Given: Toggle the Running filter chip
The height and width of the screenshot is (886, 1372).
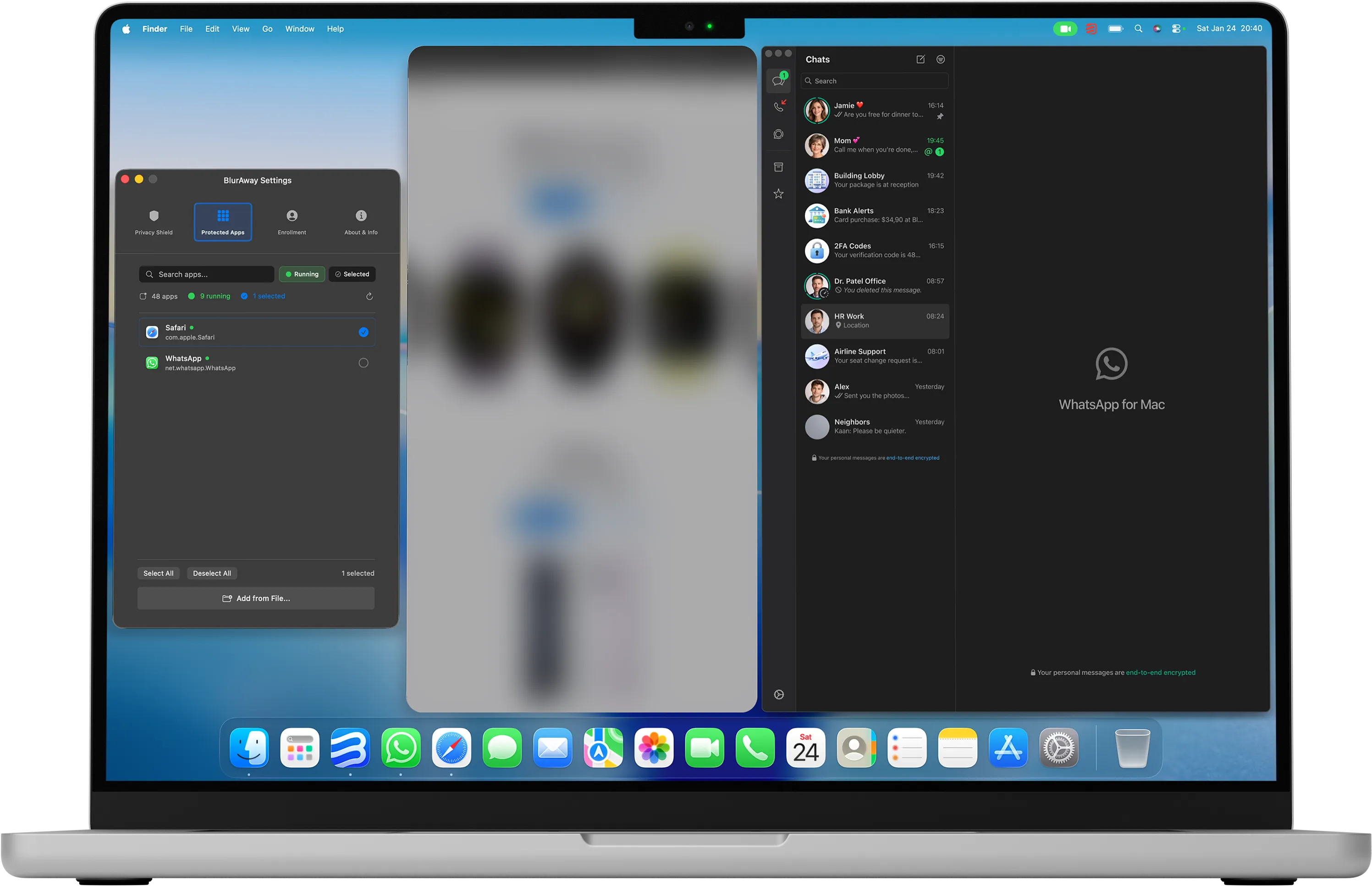Looking at the screenshot, I should pyautogui.click(x=302, y=274).
